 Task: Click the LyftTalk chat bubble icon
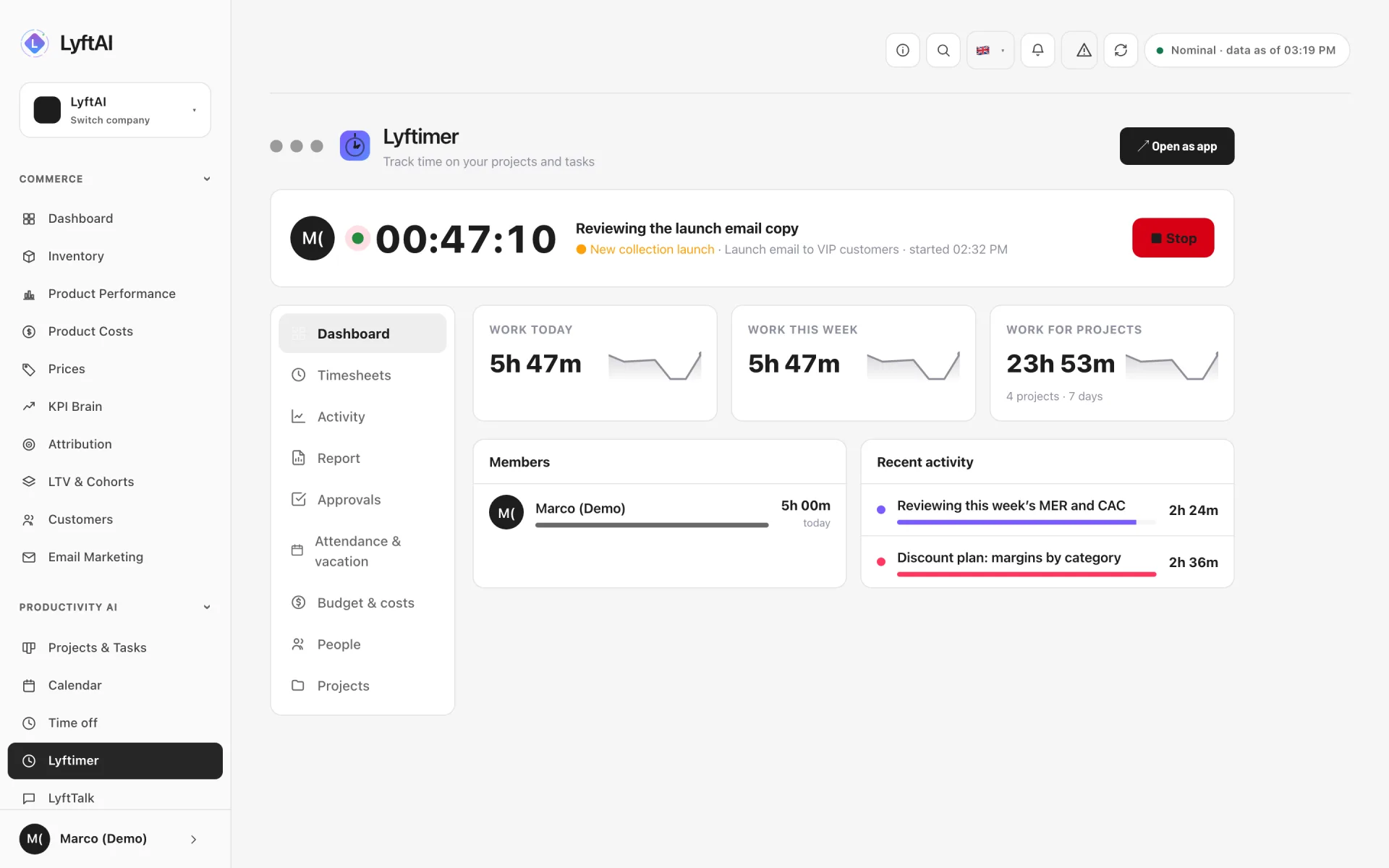[29, 798]
